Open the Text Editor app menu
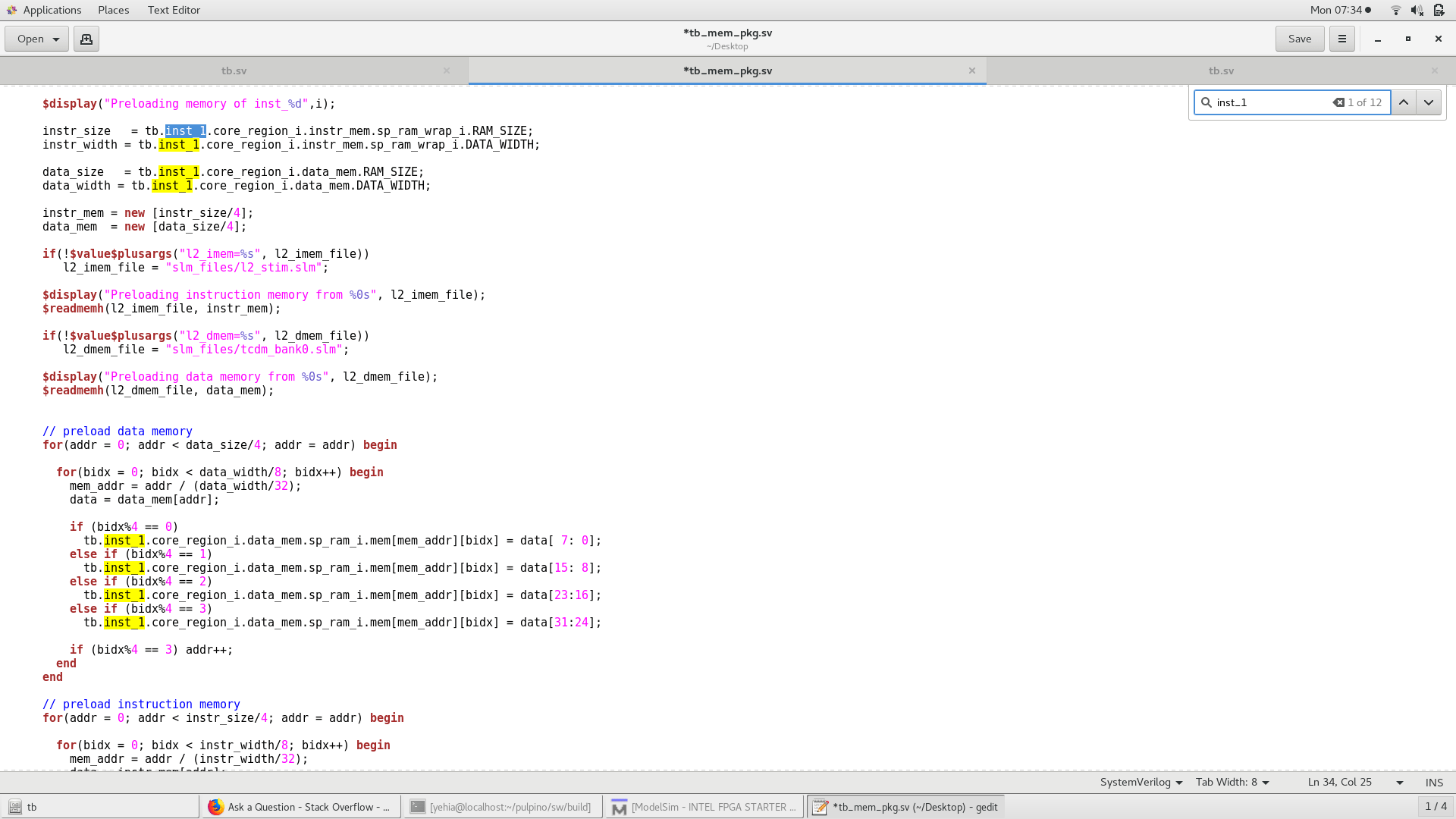1456x819 pixels. pos(174,10)
